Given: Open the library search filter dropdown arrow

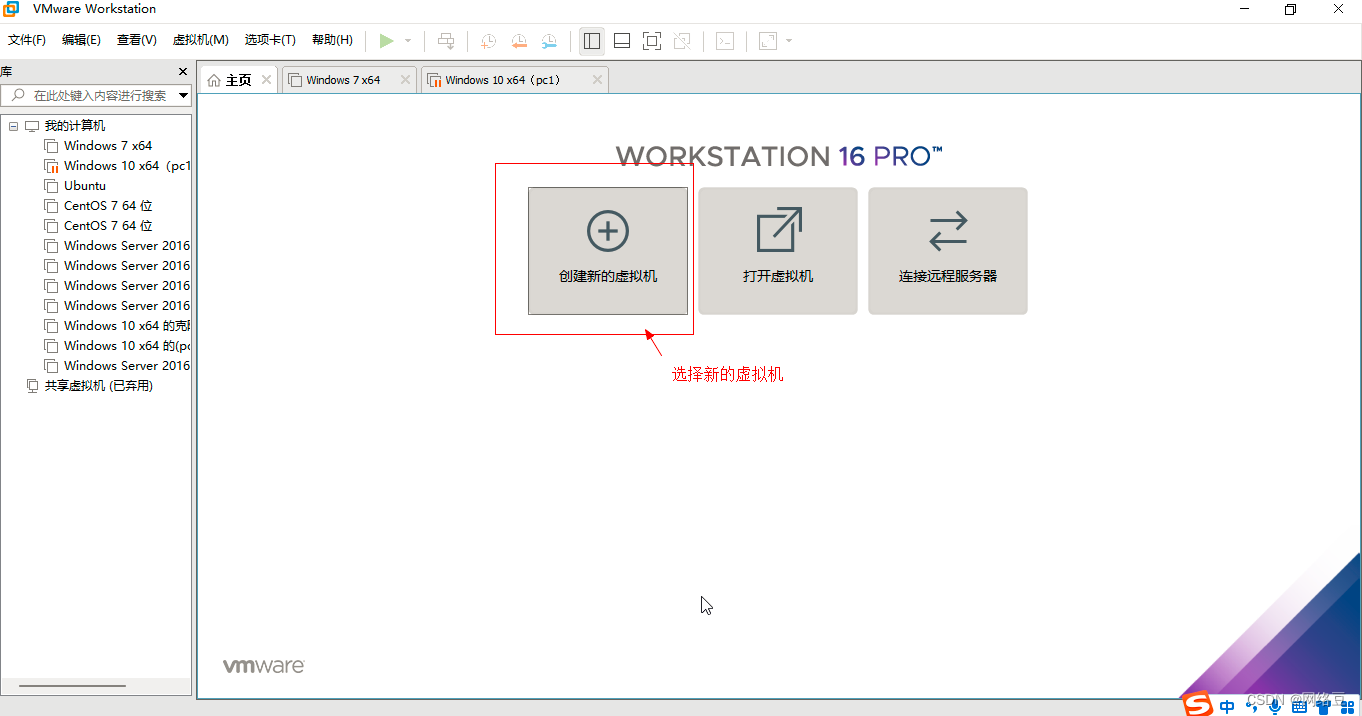Looking at the screenshot, I should click(183, 96).
